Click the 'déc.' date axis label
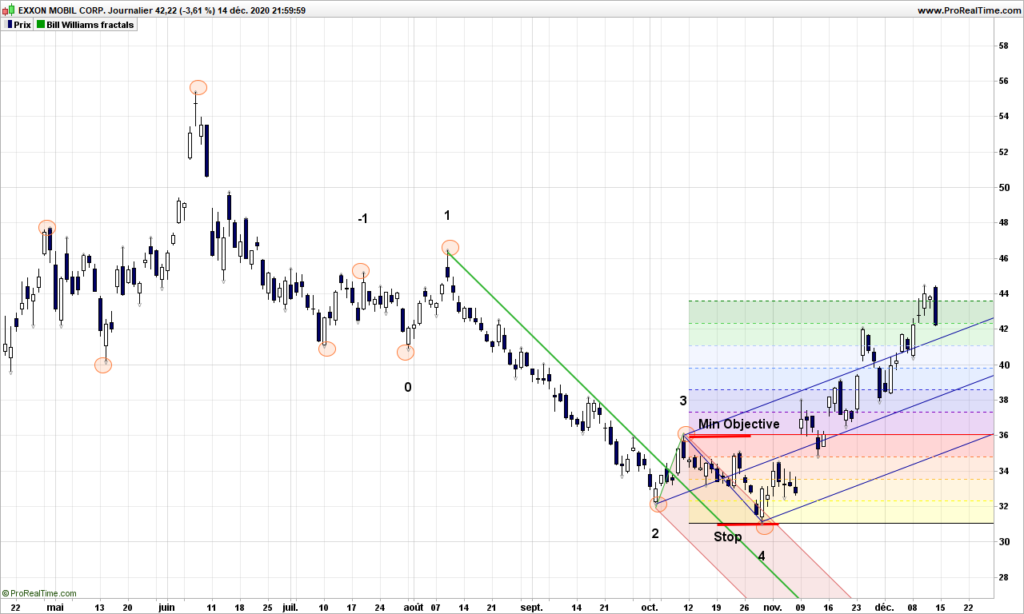1024x614 pixels. click(884, 607)
